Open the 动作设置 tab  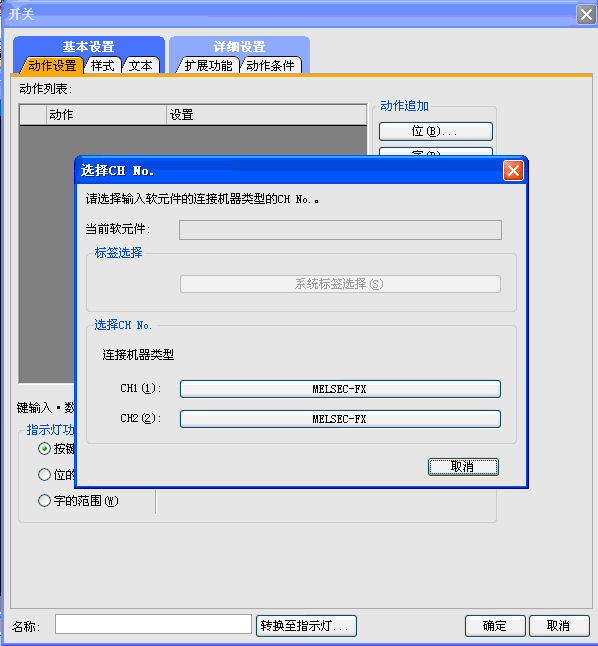coord(52,66)
